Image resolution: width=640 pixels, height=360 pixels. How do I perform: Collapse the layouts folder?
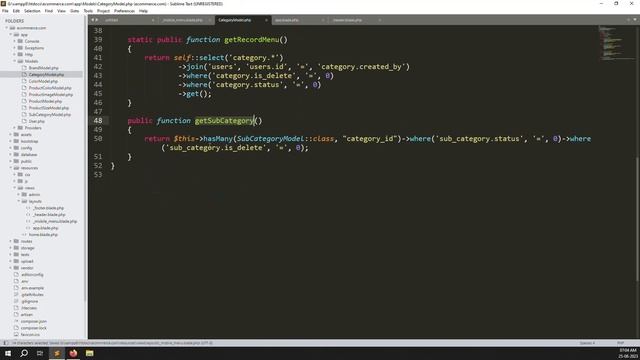(x=19, y=201)
